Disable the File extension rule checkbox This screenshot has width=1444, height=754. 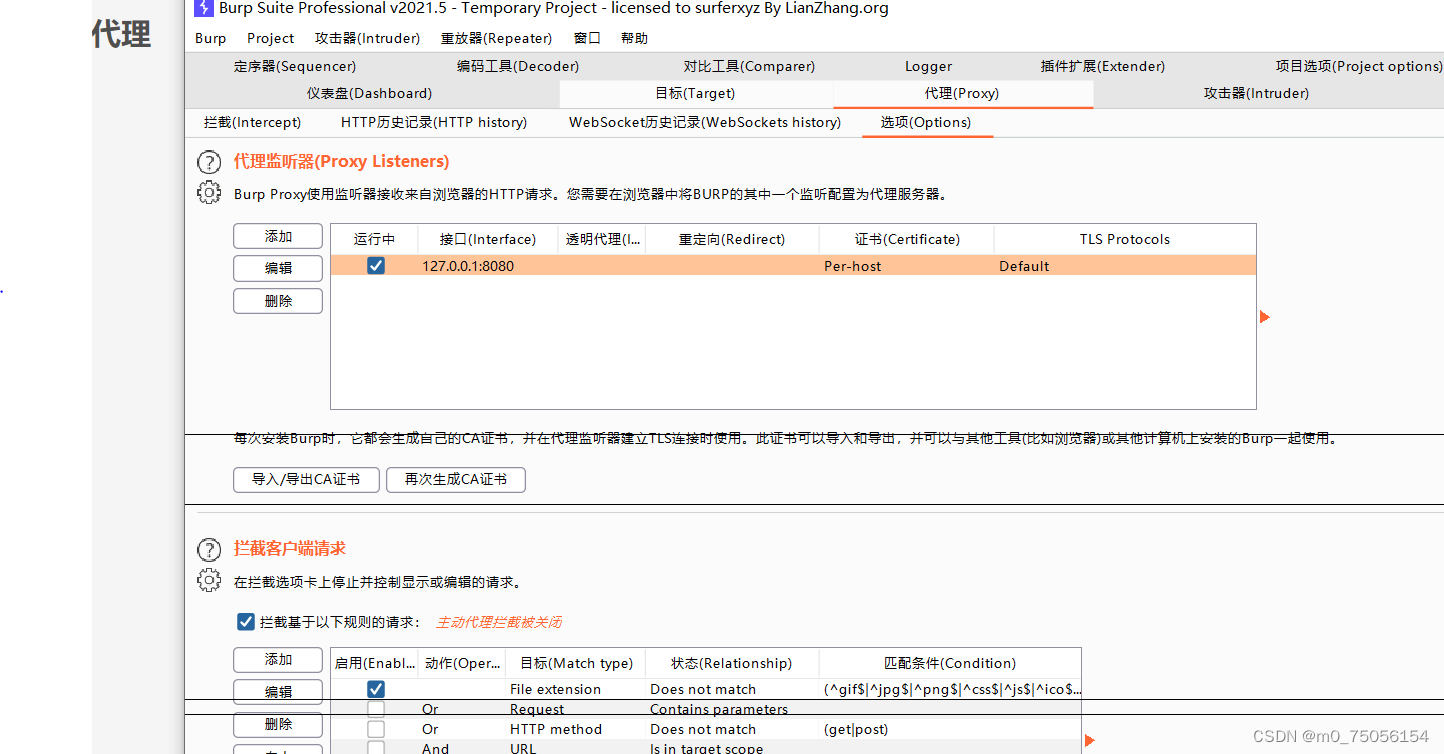376,689
